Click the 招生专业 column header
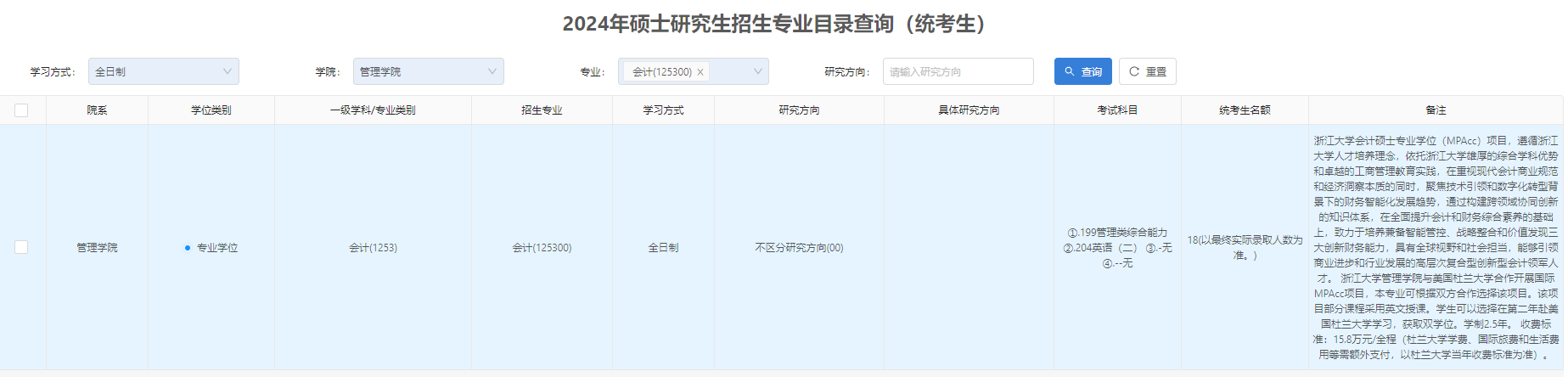This screenshot has height=388, width=1568. click(x=542, y=110)
